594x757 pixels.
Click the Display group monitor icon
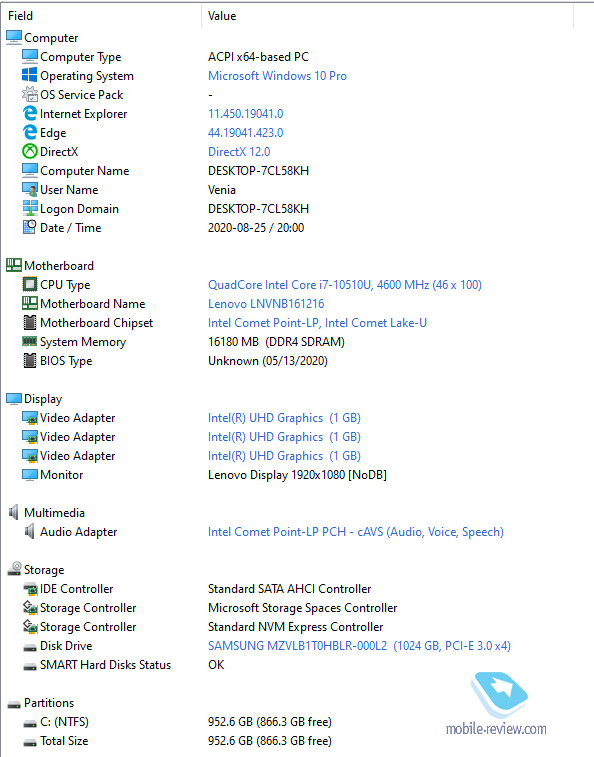point(14,398)
